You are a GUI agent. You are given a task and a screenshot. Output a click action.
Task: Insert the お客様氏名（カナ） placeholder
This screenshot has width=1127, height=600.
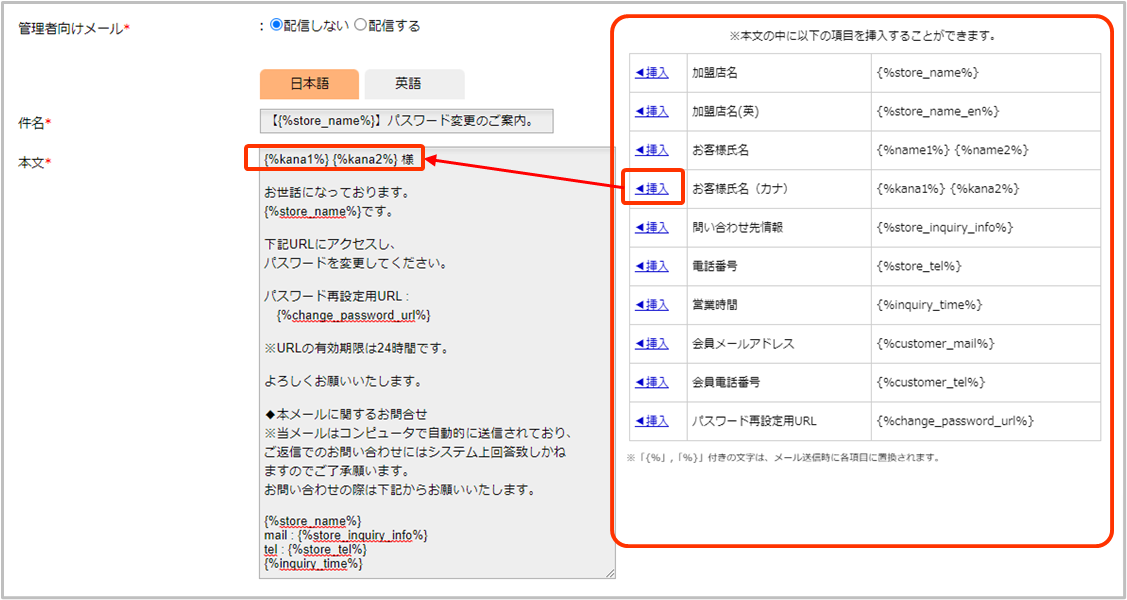click(x=652, y=188)
